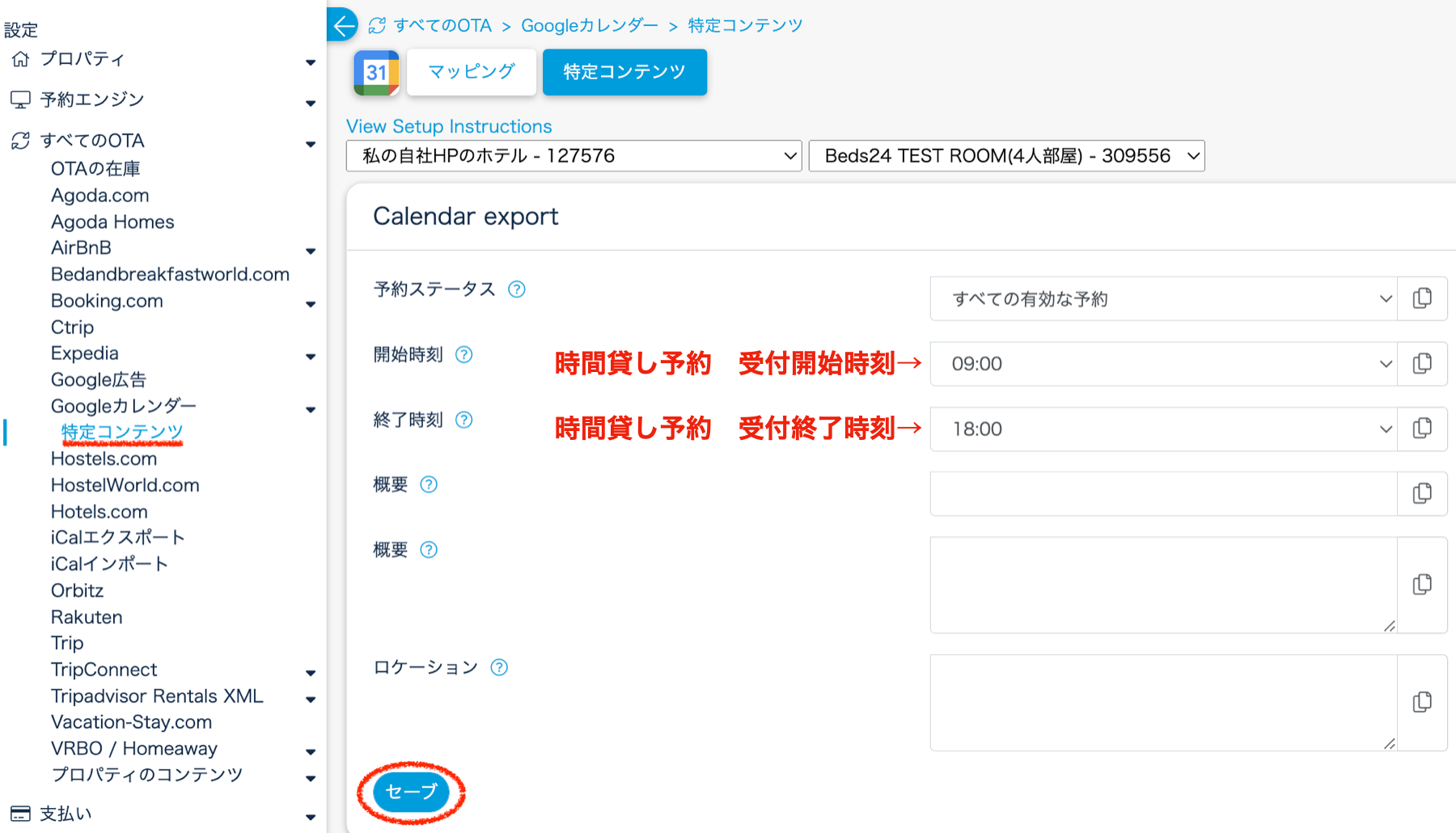The width and height of the screenshot is (1456, 833).
Task: Open the 開始時刻 time dropdown showing 09:00
Action: [1163, 364]
